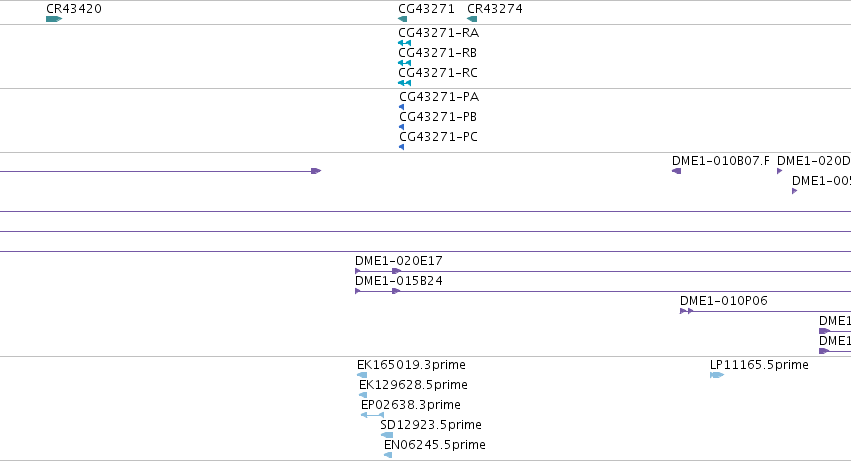Viewport: 851px width, 461px height.
Task: Open the EK129628.5prime EST label
Action: [414, 384]
